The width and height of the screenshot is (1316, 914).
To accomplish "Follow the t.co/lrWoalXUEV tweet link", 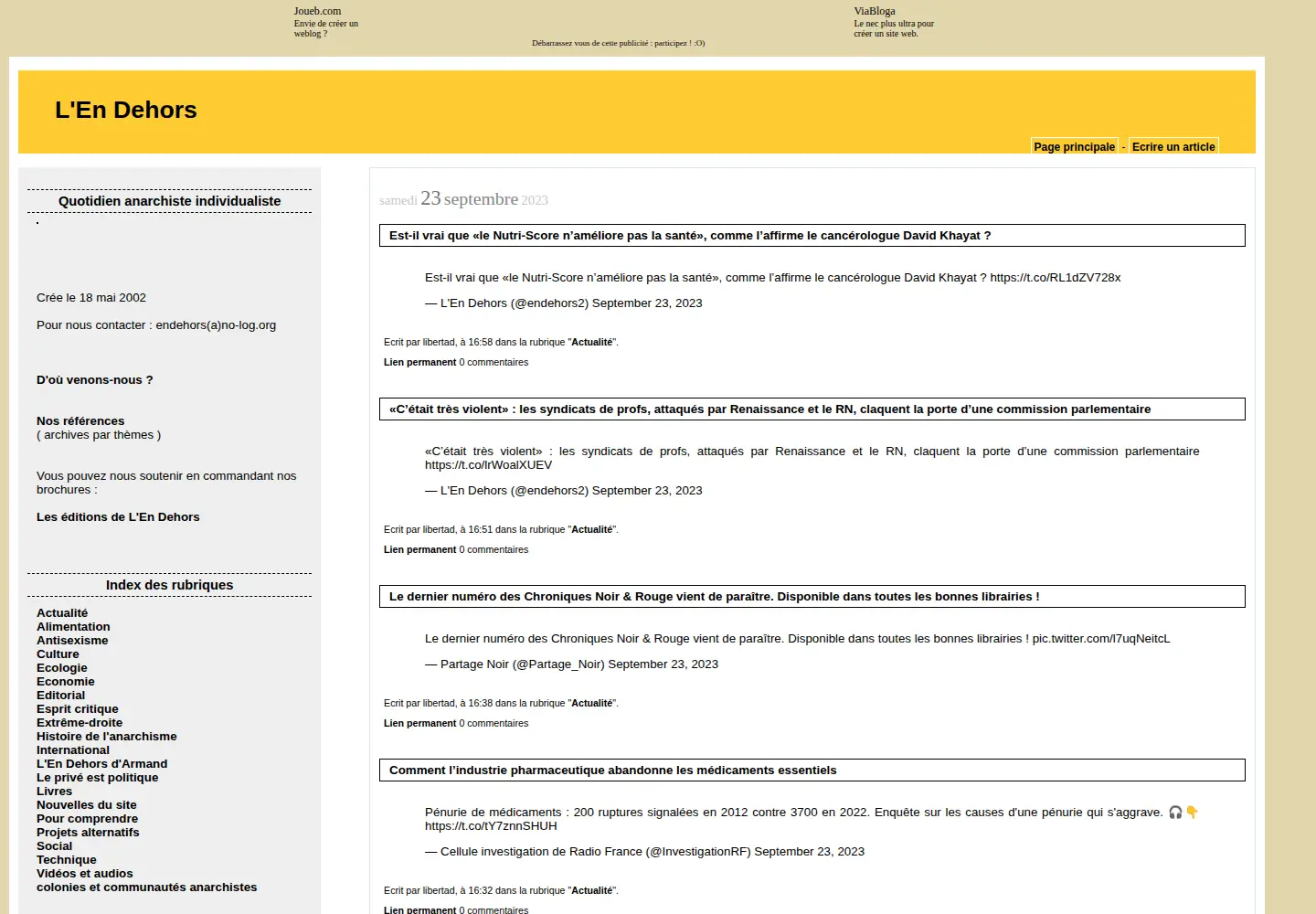I will click(x=489, y=465).
